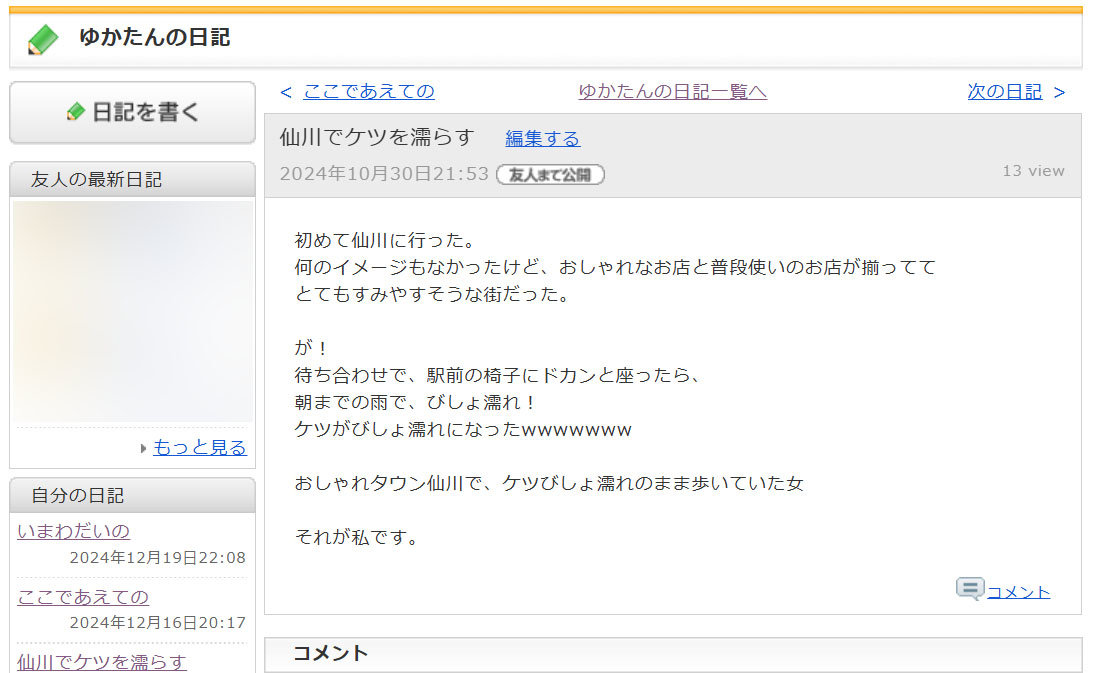Go to previous diary ここであえての in top navigation
This screenshot has width=1095, height=673.
369,91
